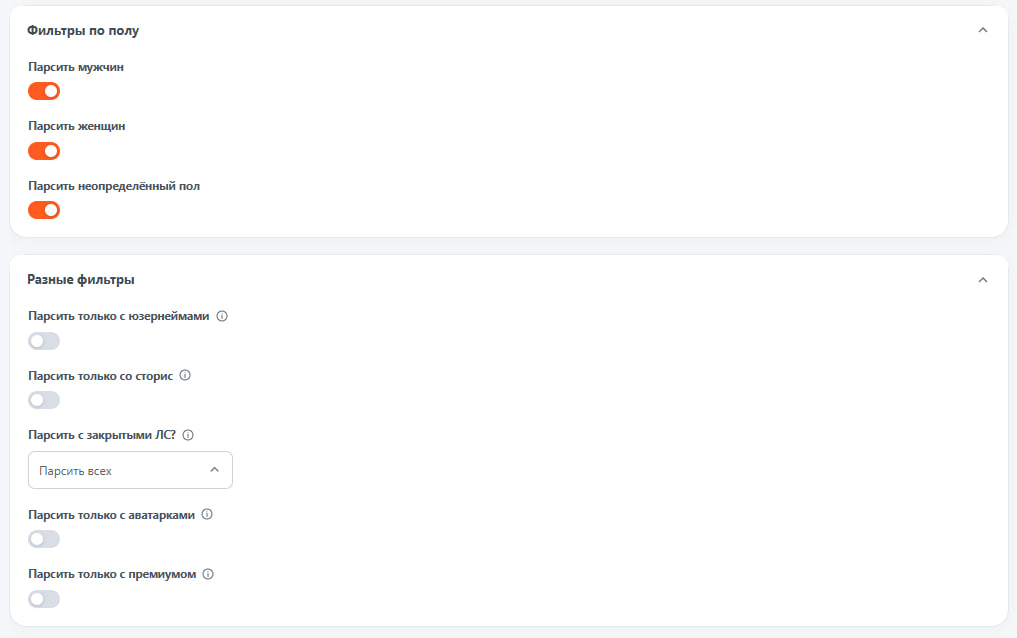The width and height of the screenshot is (1017, 638).
Task: Click the 'Парсить с закрытыми ЛС?' label
Action: pos(102,435)
